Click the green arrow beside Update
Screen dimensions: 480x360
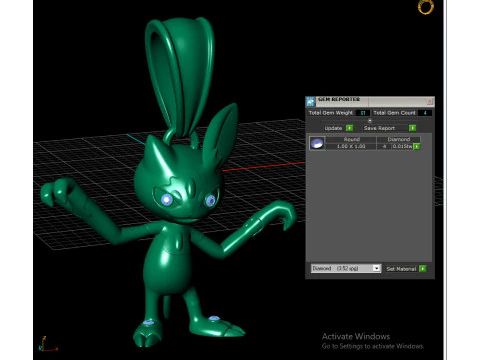click(x=349, y=128)
